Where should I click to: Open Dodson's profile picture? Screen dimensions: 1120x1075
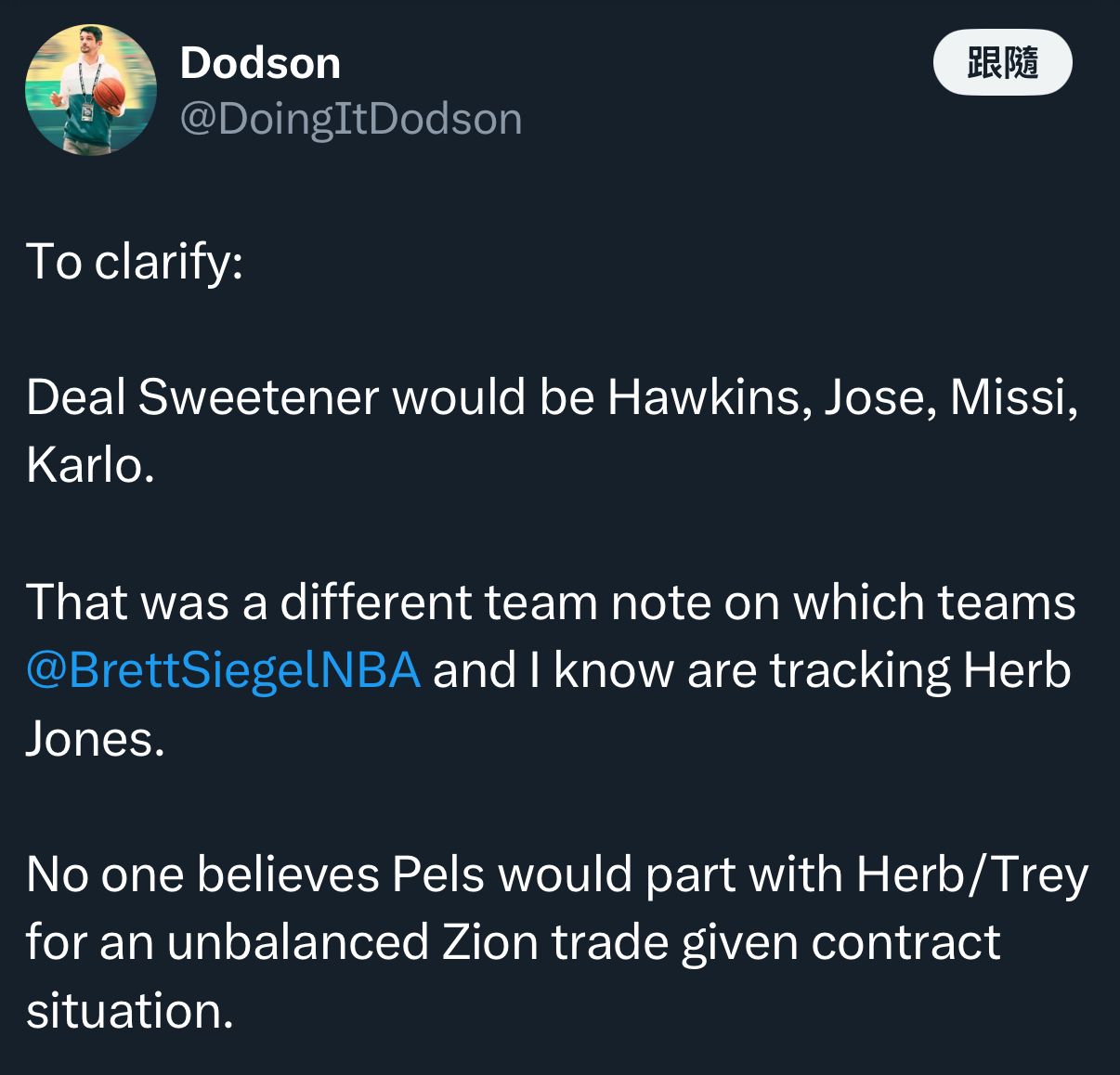click(90, 90)
